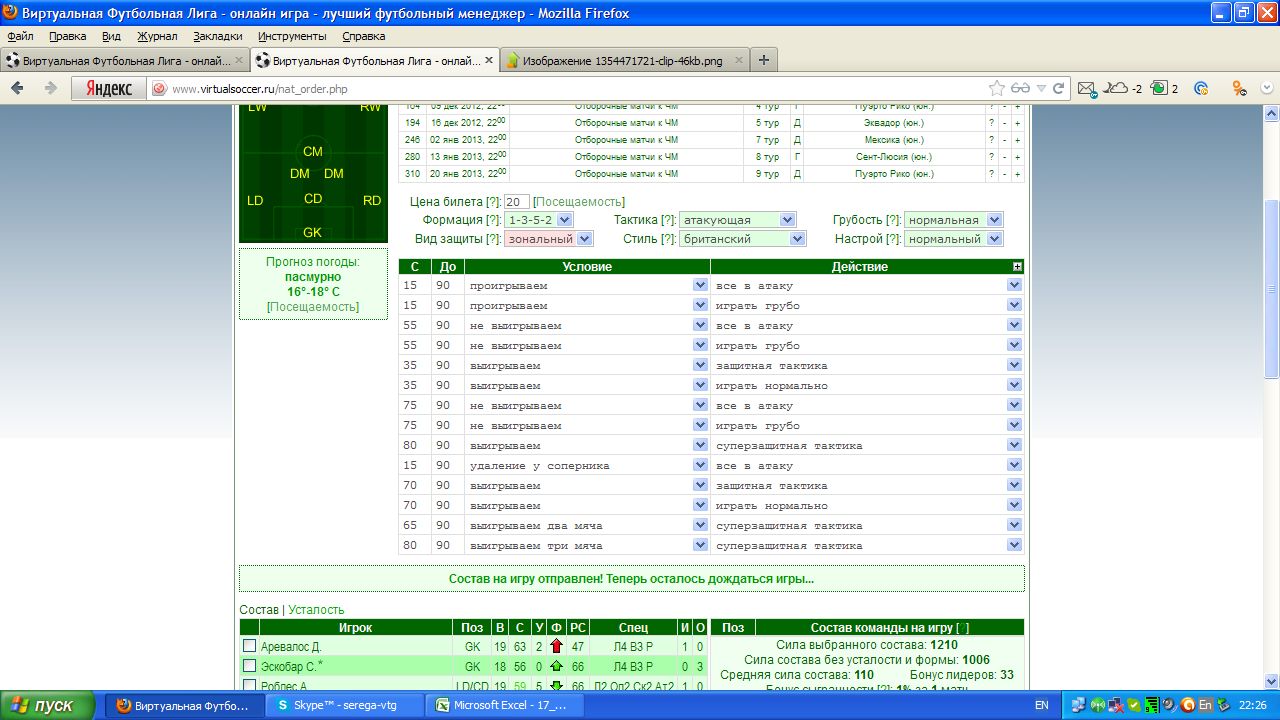
Task: Open the Формация 1-3-5-2 dropdown
Action: [x=538, y=220]
